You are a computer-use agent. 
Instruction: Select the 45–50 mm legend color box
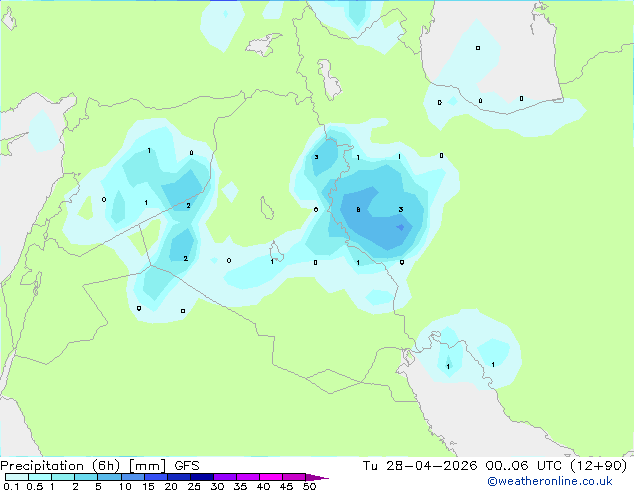click(x=294, y=477)
